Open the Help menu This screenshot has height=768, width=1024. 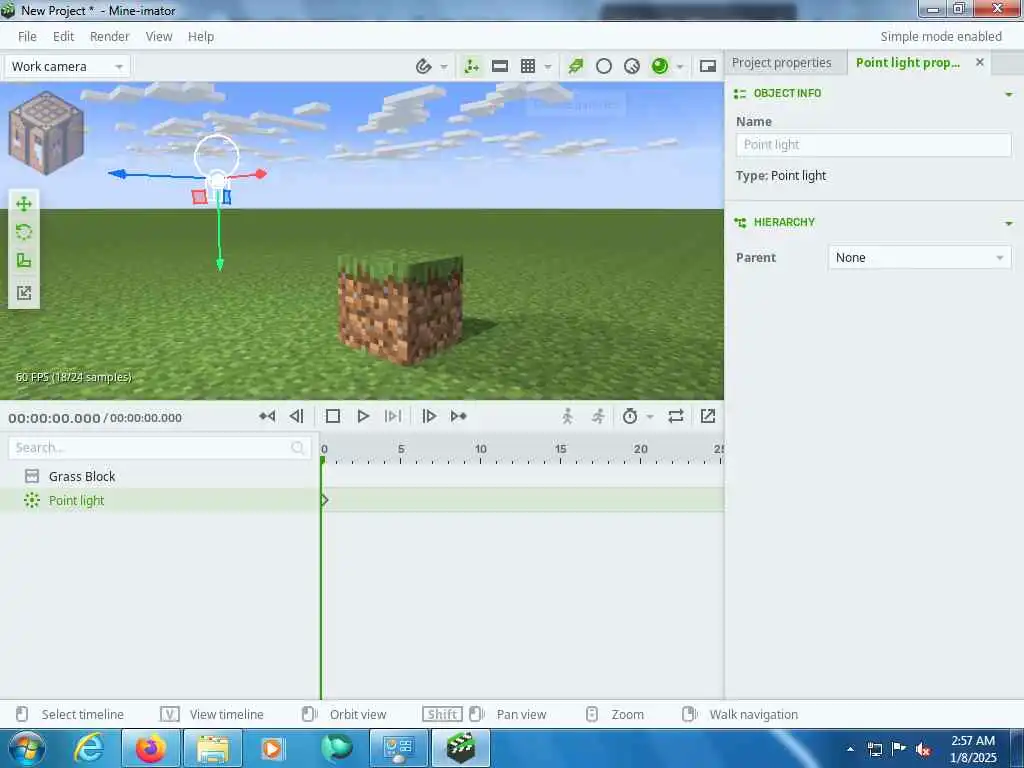click(200, 37)
